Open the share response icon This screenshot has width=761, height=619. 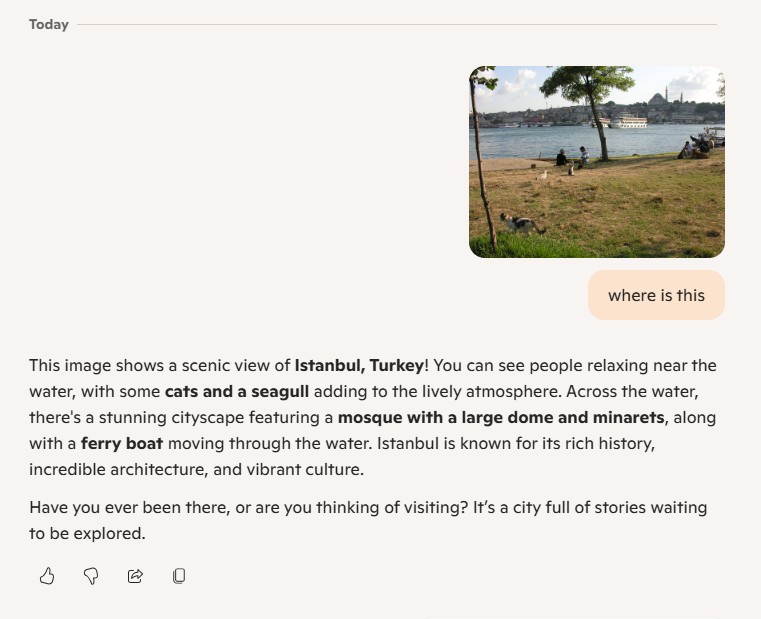coord(135,576)
